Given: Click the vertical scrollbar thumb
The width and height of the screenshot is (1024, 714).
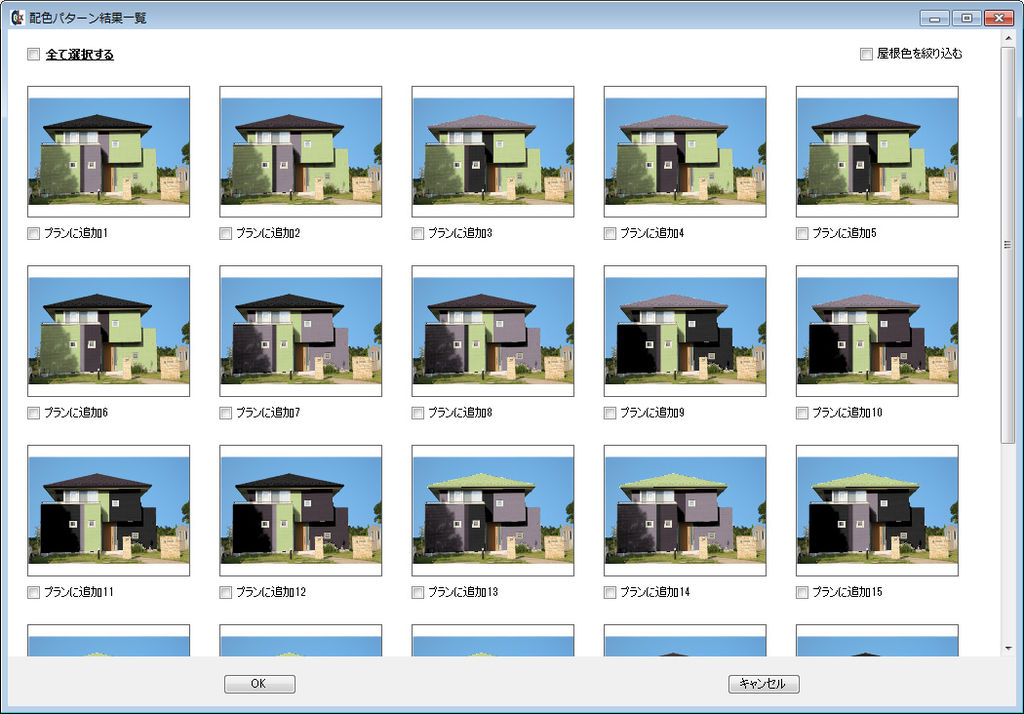Looking at the screenshot, I should 1008,245.
